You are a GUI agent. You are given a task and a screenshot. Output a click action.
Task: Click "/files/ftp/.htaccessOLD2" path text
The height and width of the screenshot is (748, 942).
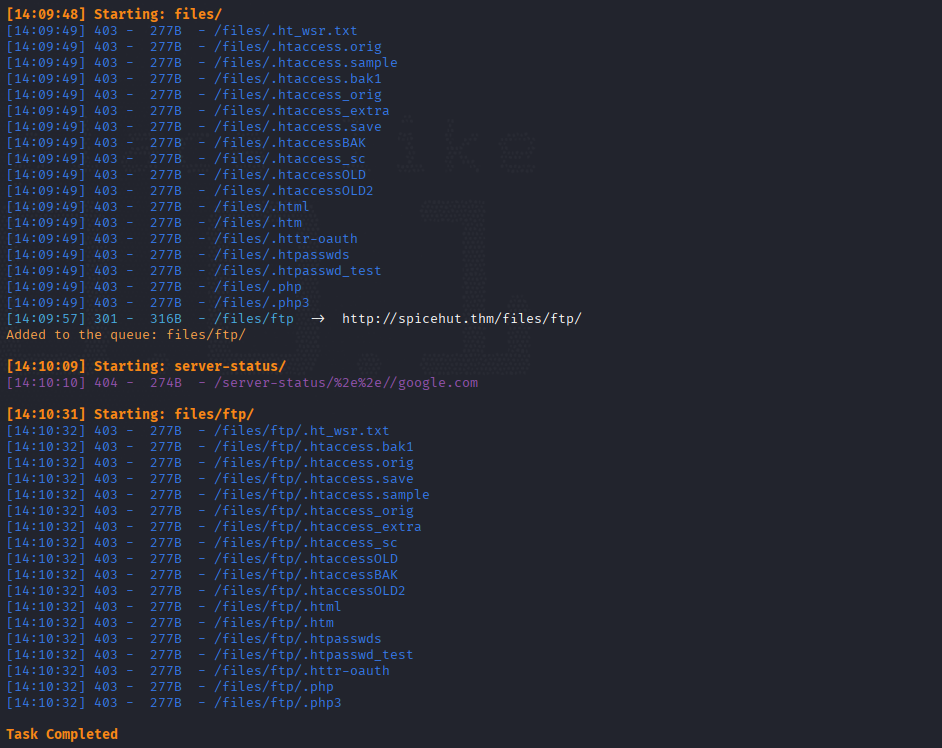pos(309,591)
